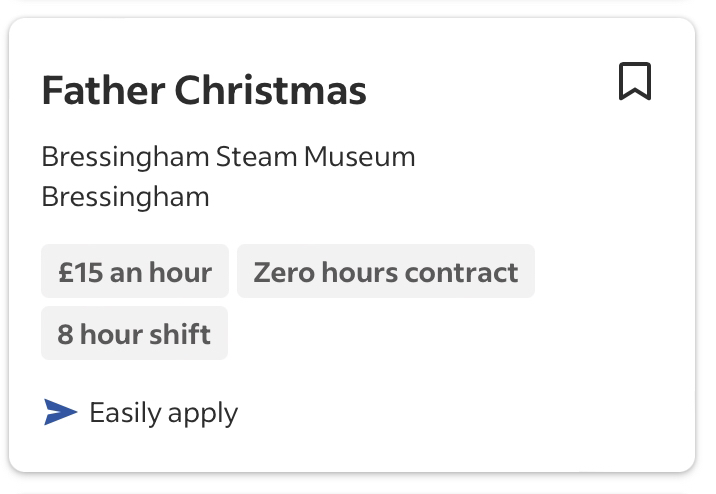Tap the shift length chip reading 8 hour

tap(134, 333)
